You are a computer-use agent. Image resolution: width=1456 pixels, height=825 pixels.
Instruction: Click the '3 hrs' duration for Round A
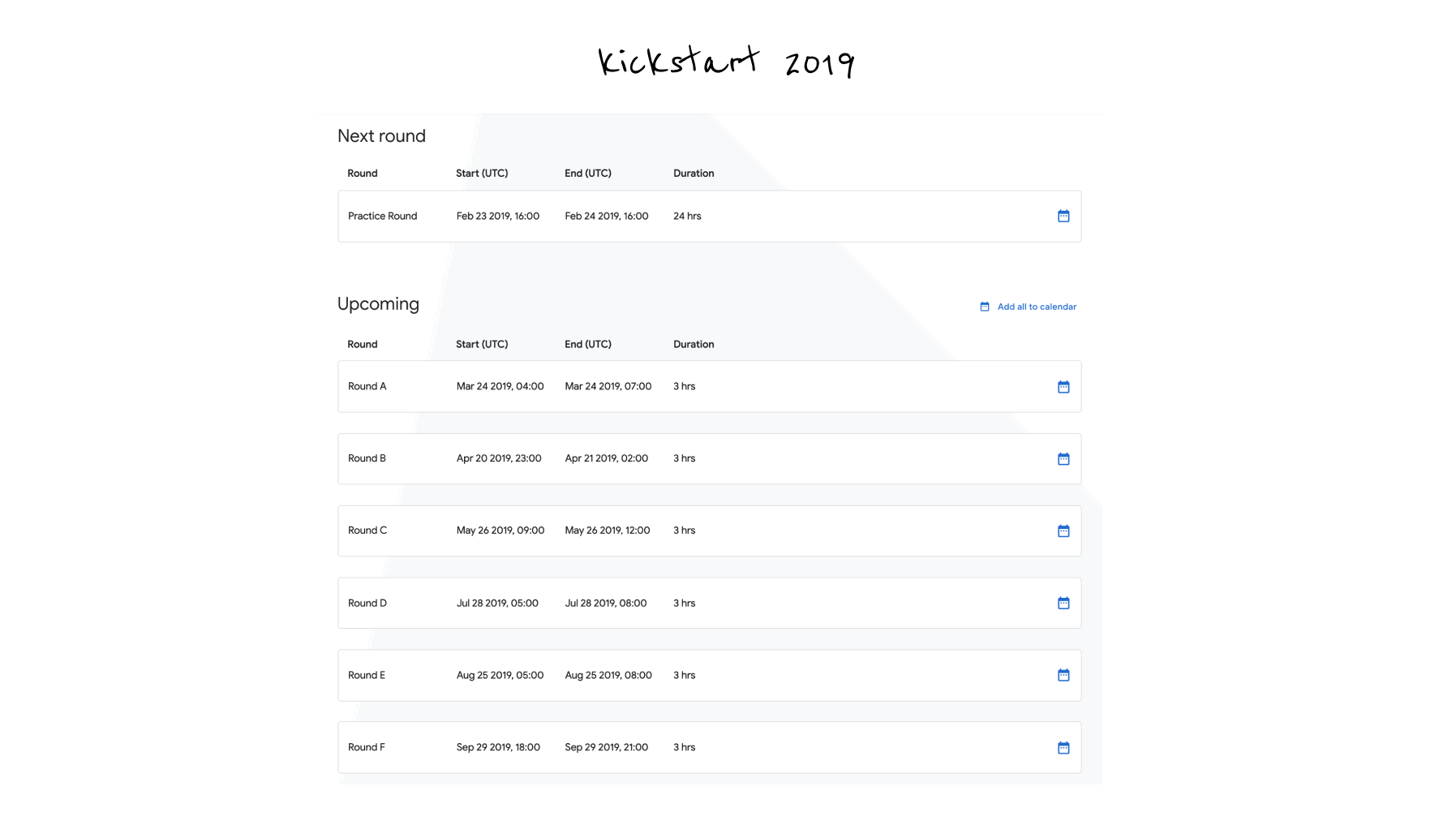[x=684, y=386]
